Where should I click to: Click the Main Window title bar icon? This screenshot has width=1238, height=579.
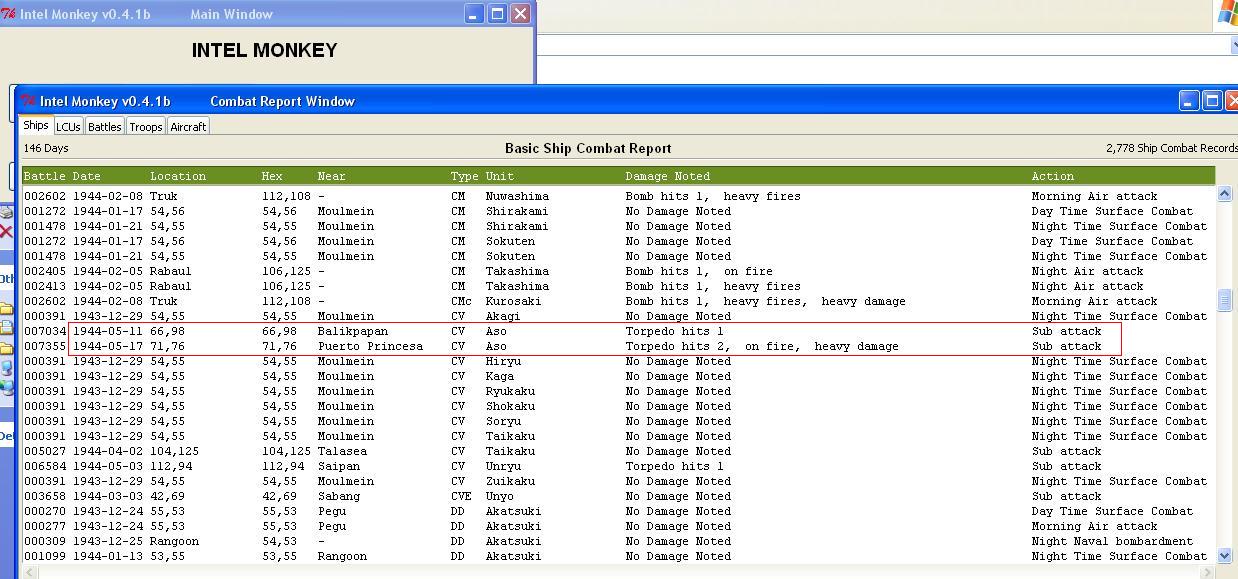coord(8,14)
